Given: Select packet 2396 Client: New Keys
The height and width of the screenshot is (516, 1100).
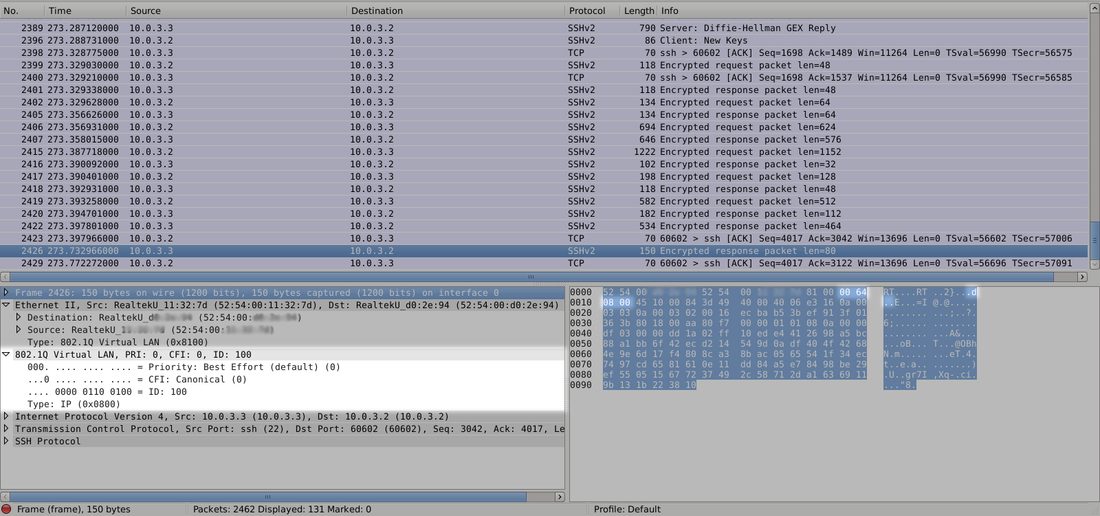Looking at the screenshot, I should pyautogui.click(x=544, y=41).
